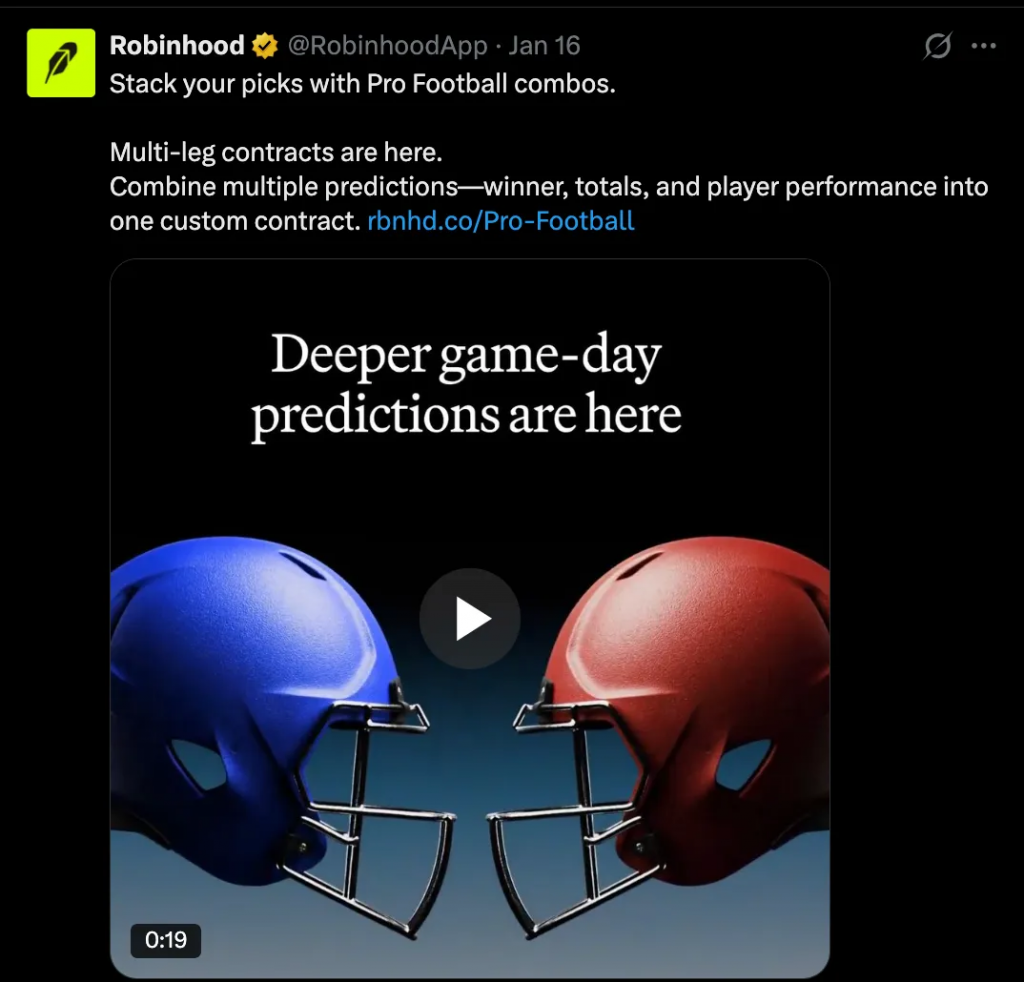Click the "Combine multiple predictions" sentence
The image size is (1024, 982).
[548, 187]
